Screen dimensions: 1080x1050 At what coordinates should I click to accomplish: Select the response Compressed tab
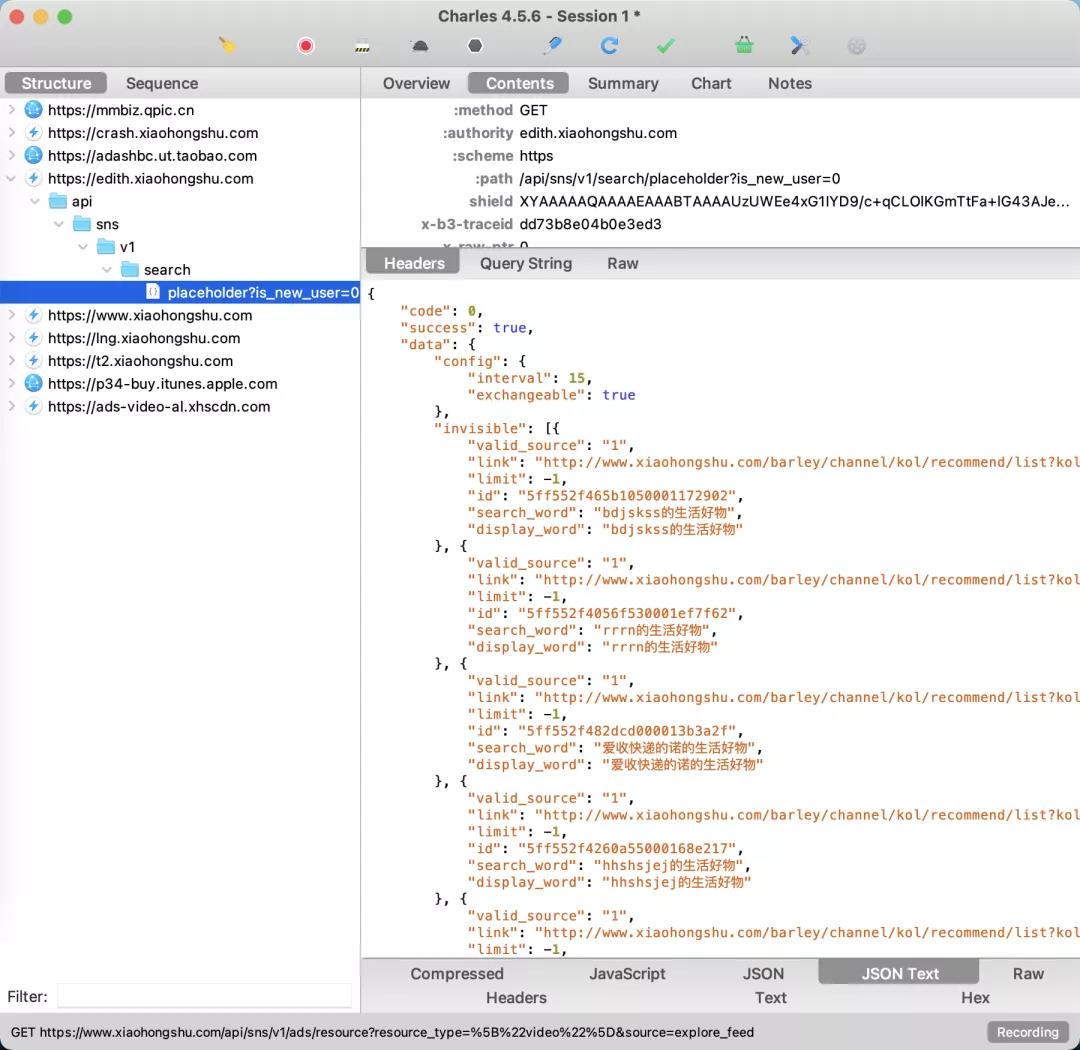pyautogui.click(x=457, y=974)
